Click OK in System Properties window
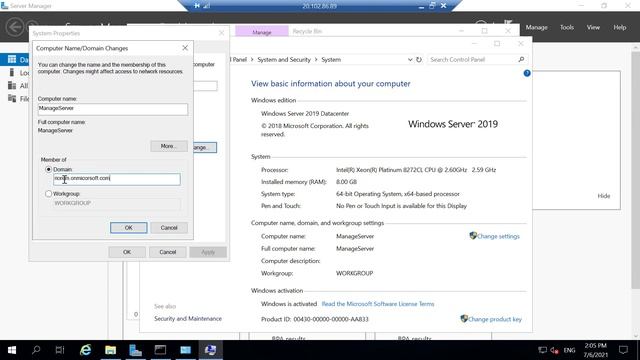The width and height of the screenshot is (640, 360). pos(127,252)
